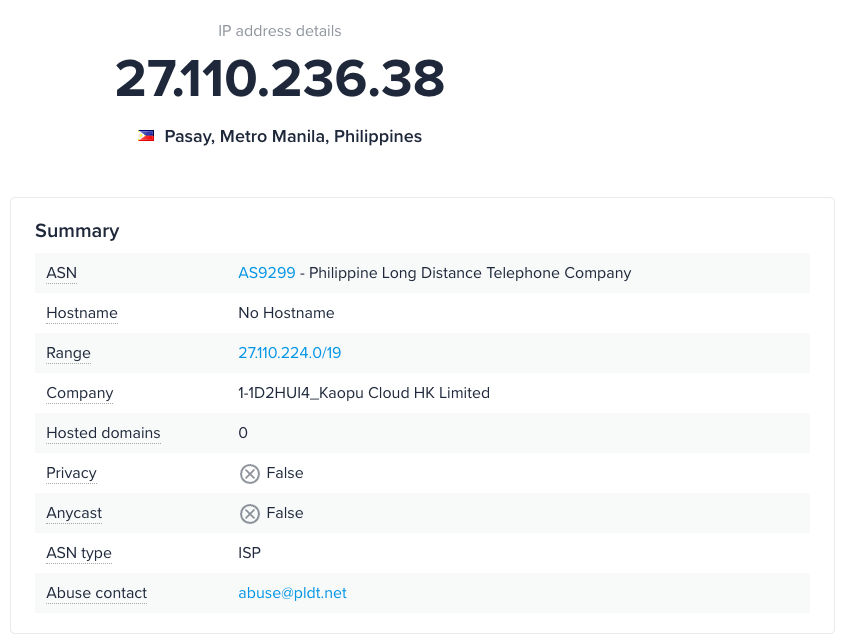The width and height of the screenshot is (855, 643).
Task: Click the Company label
Action: pyautogui.click(x=79, y=393)
